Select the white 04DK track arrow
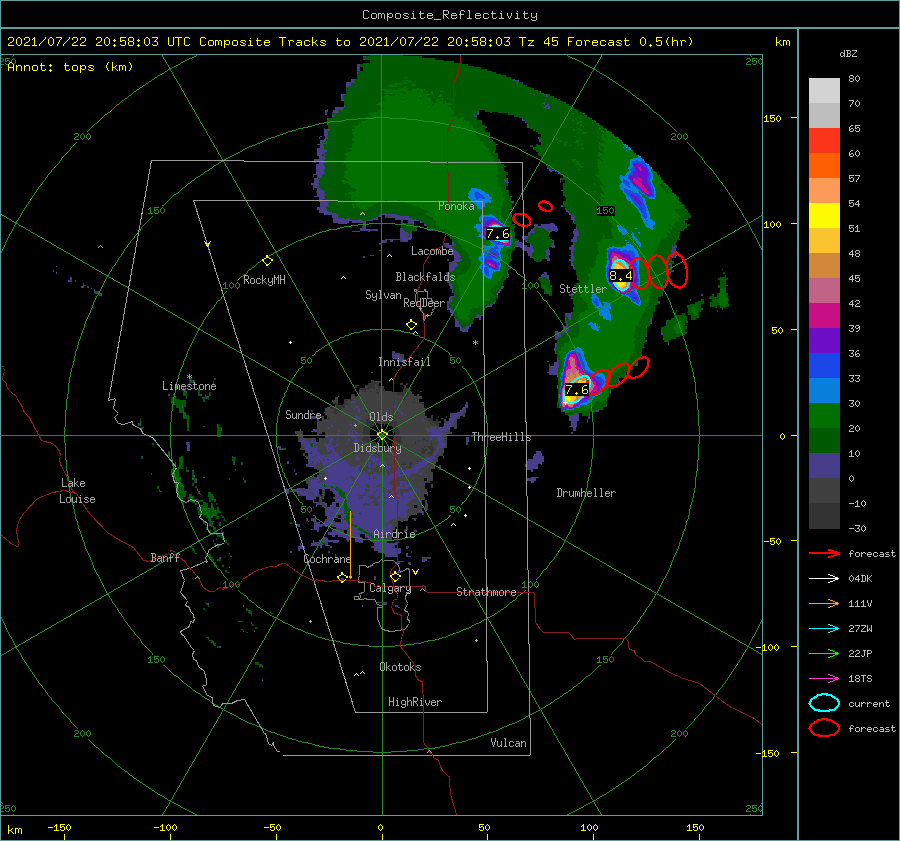 (824, 579)
